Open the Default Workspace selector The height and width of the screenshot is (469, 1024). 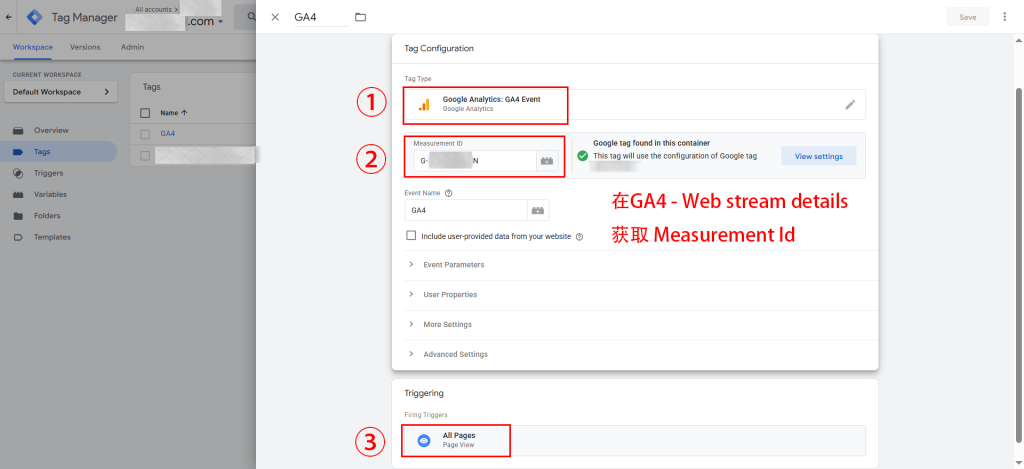click(x=61, y=92)
